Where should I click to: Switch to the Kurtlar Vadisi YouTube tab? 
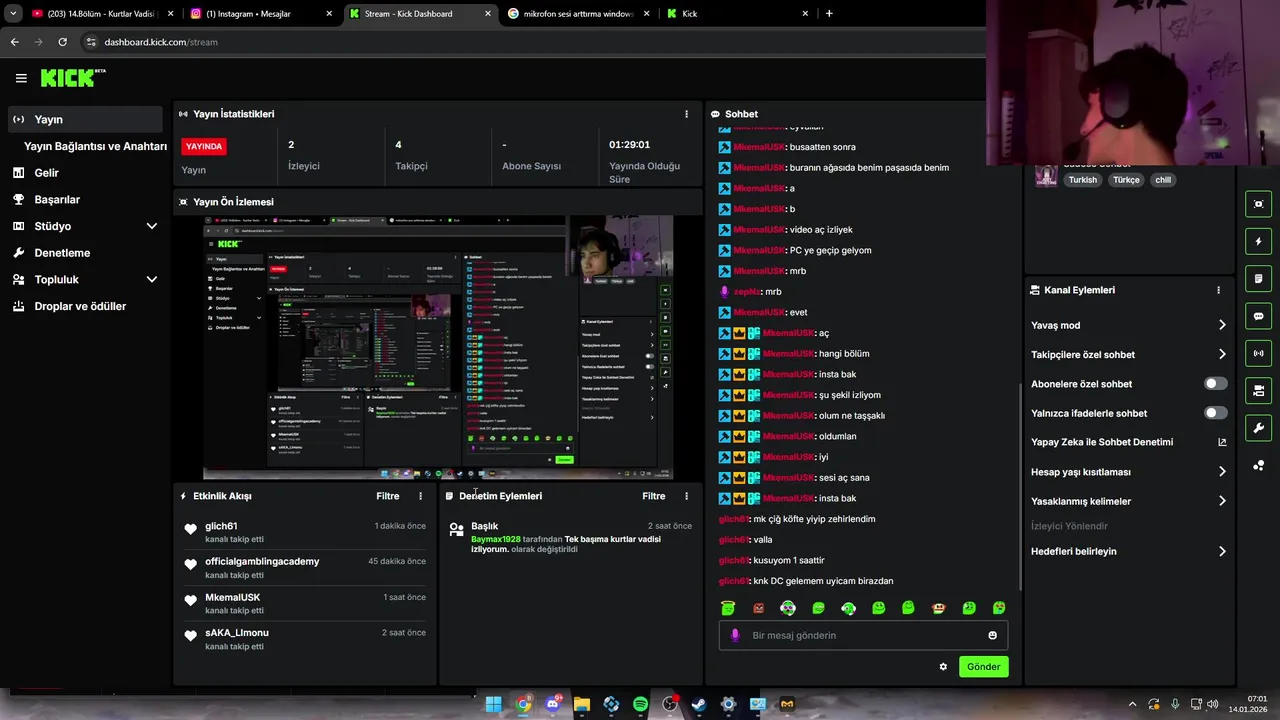pyautogui.click(x=100, y=14)
